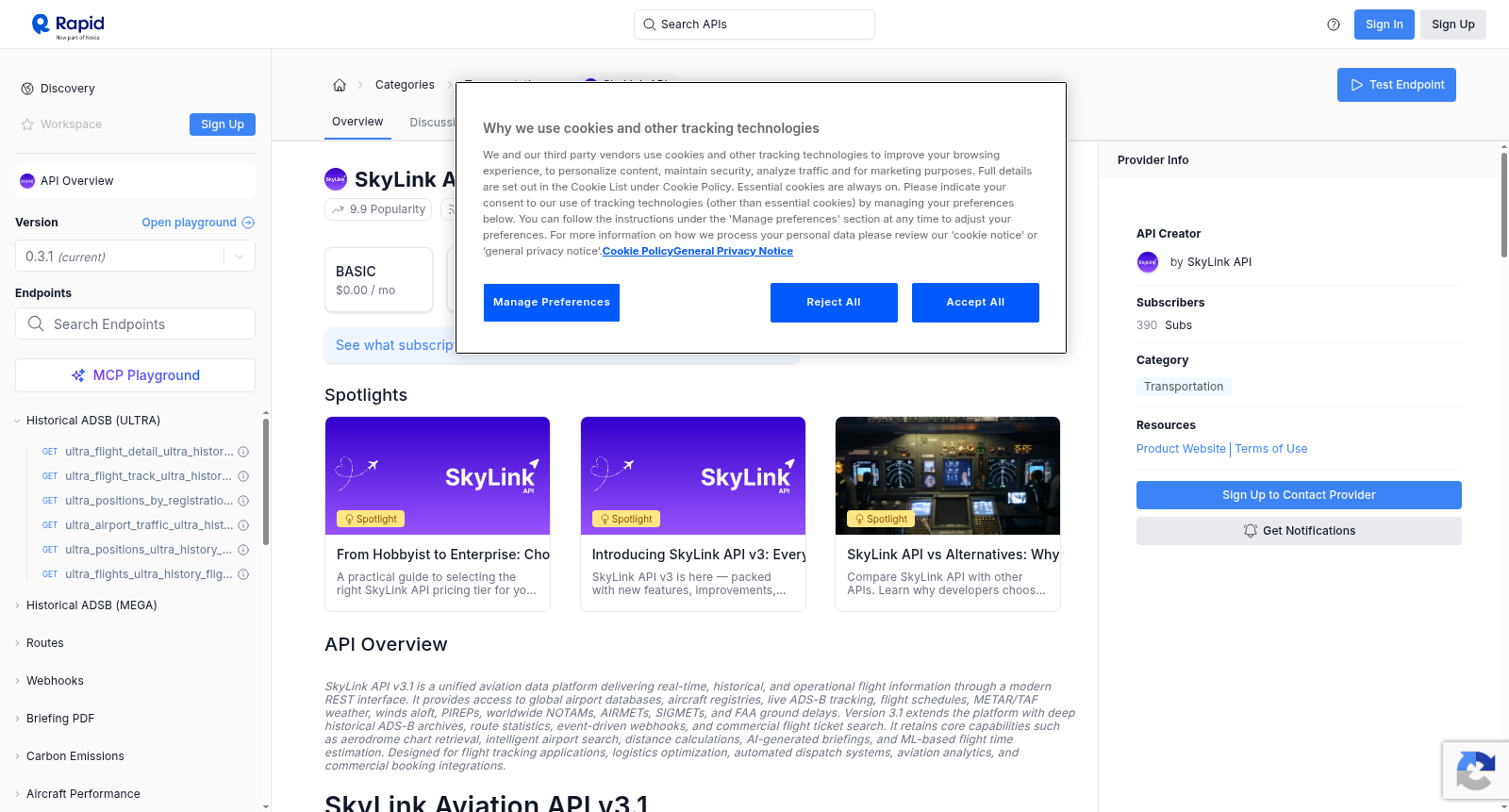Click the popularity trend arrow icon
Screen dimensions: 1509x812
338,209
